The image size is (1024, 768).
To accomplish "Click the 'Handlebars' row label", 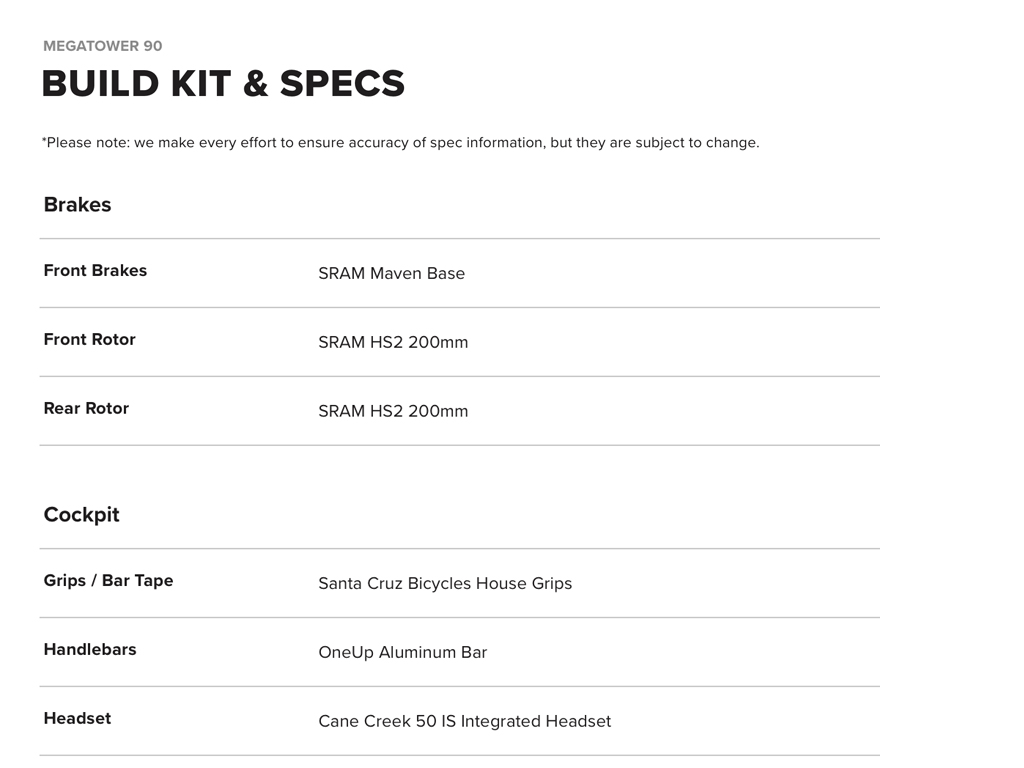I will [90, 650].
